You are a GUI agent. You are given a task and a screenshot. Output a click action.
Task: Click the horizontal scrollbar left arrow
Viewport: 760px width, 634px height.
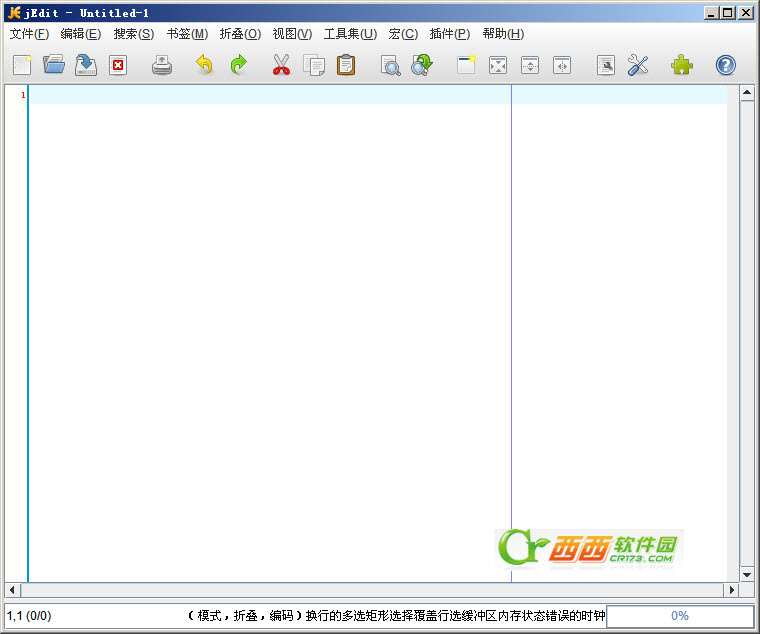pyautogui.click(x=13, y=590)
